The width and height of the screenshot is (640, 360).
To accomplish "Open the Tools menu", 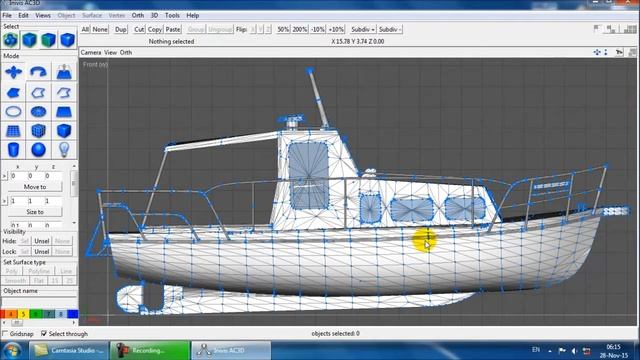I will (172, 16).
